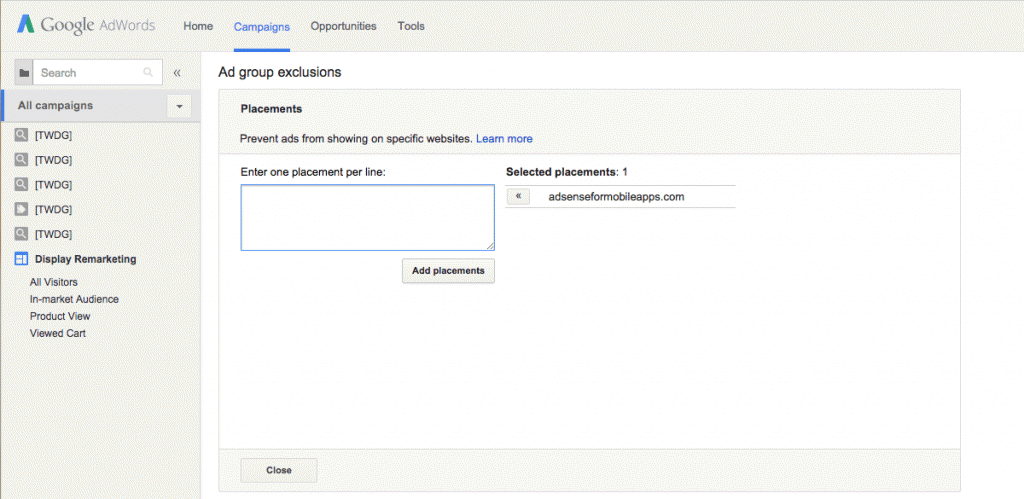Click the tag-shaped shopping campaign icon

coord(22,209)
